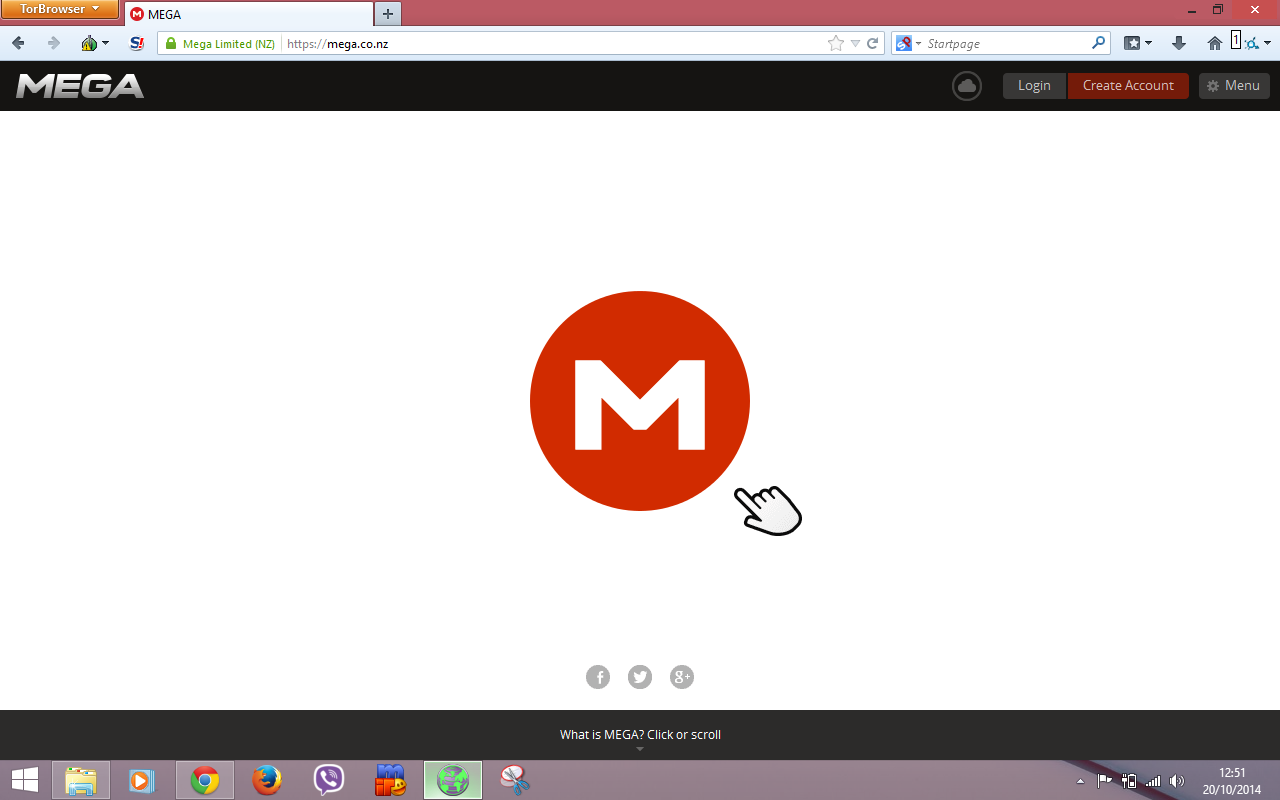Open the cloud drive icon
This screenshot has width=1280, height=800.
(967, 86)
